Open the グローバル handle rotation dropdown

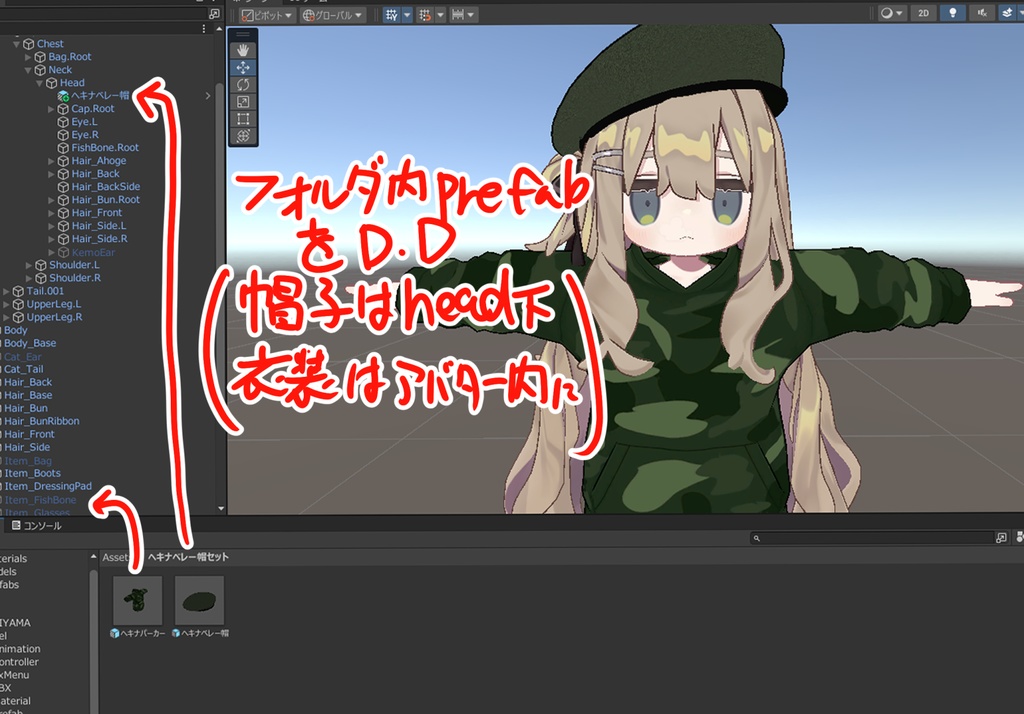tap(332, 15)
